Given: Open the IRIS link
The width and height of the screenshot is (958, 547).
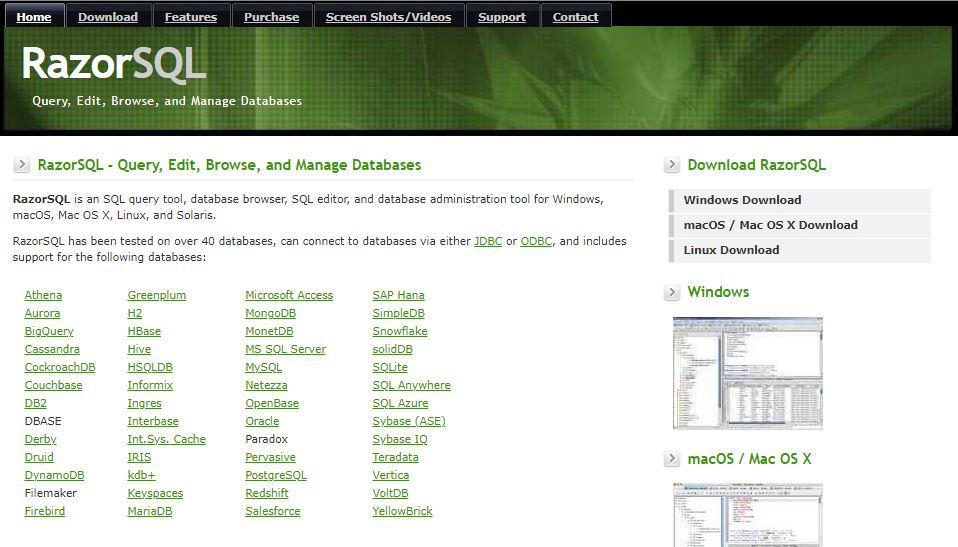Looking at the screenshot, I should pos(139,457).
